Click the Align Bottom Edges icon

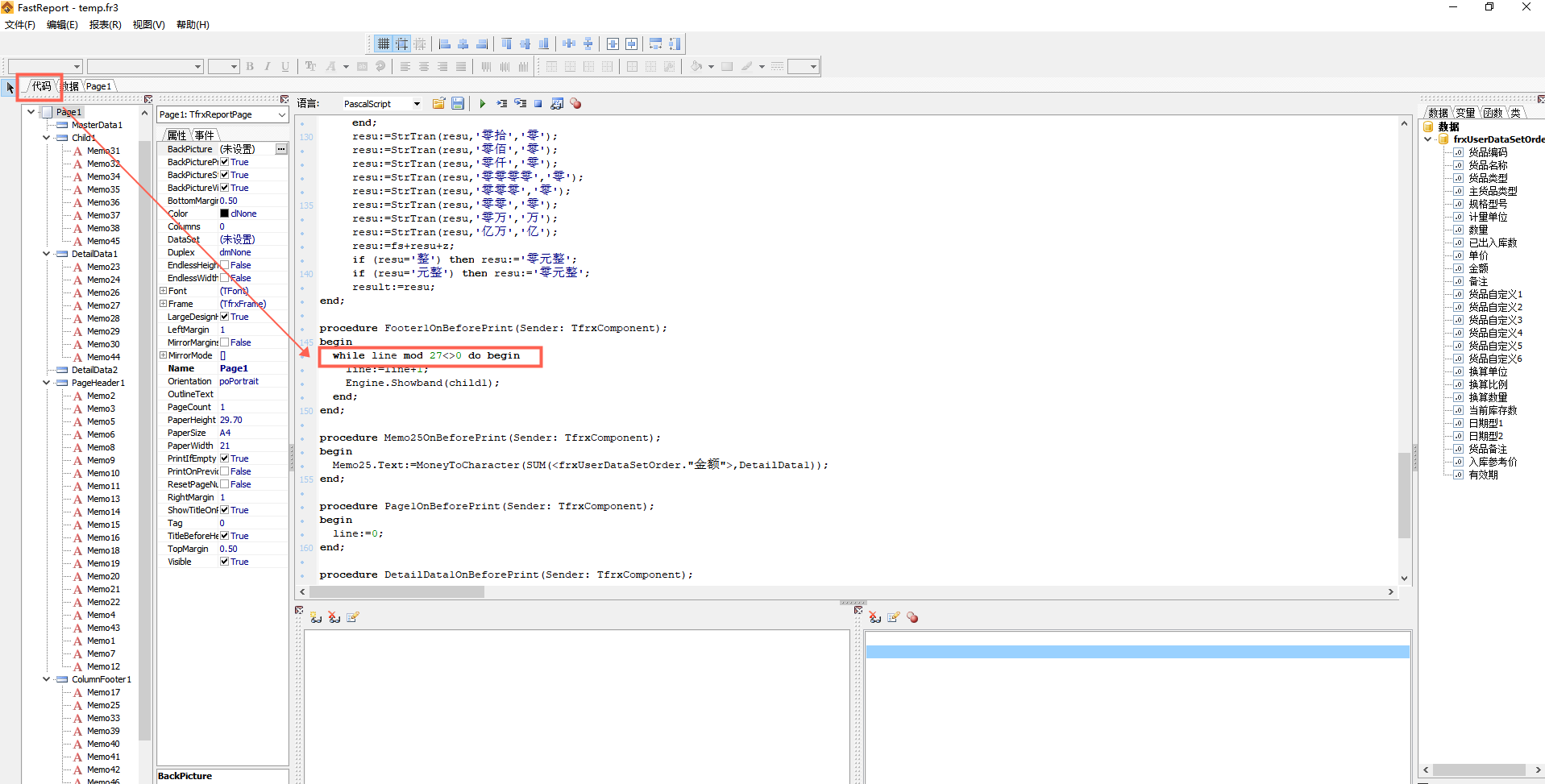coord(544,44)
